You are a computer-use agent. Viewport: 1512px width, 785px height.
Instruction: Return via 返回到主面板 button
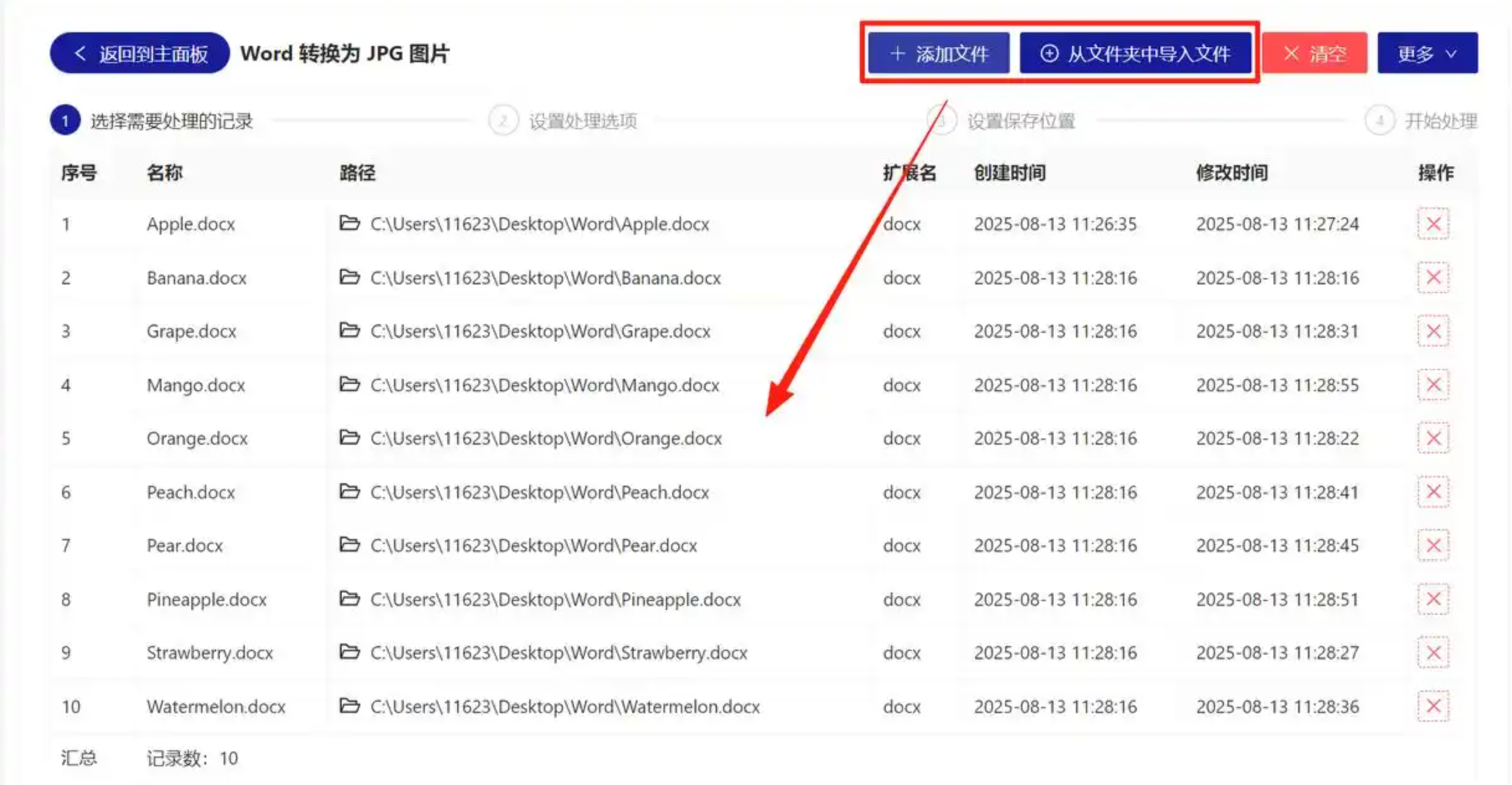click(x=140, y=53)
